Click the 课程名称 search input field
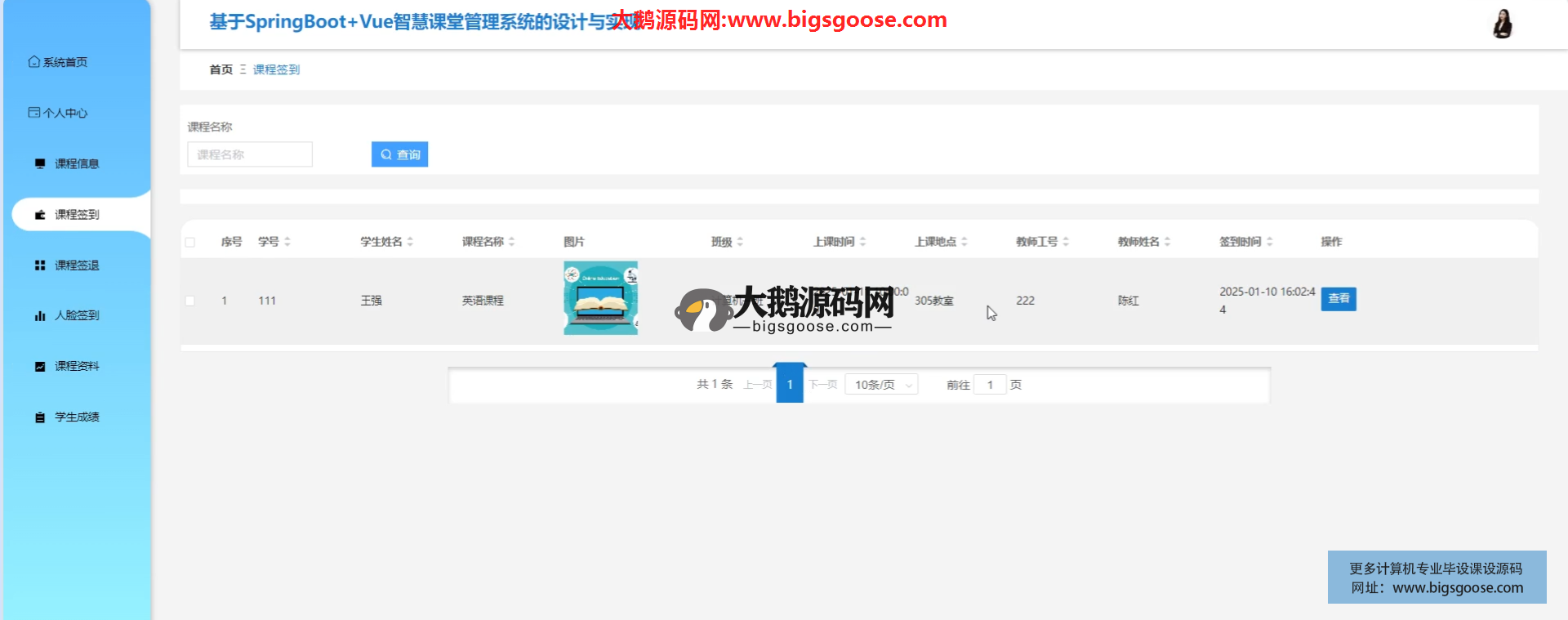 (250, 154)
